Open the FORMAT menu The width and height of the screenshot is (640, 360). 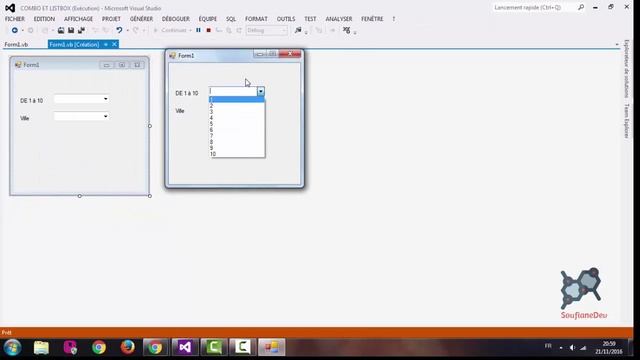256,19
